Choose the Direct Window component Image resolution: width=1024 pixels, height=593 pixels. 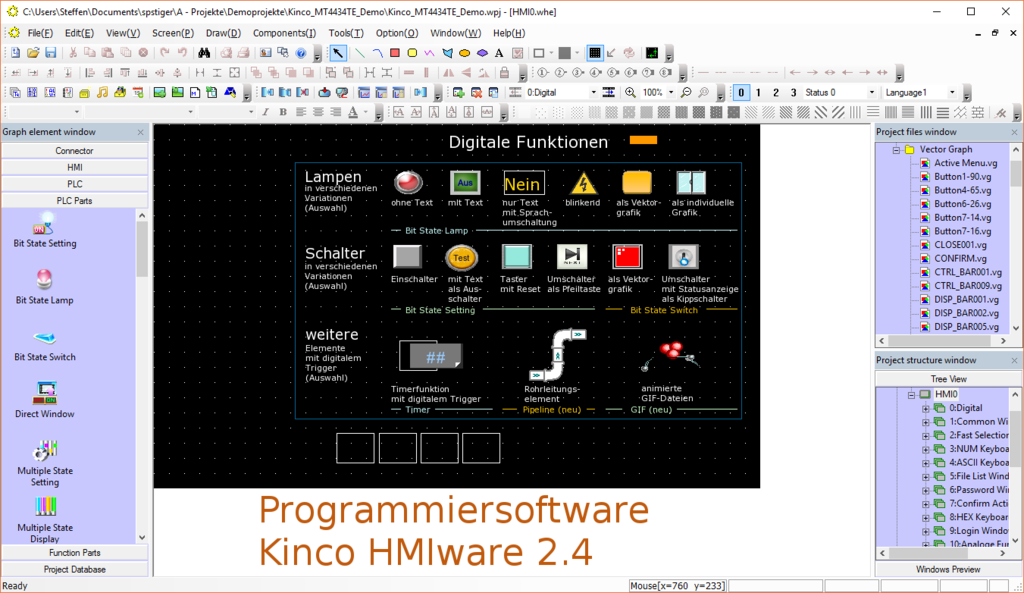coord(44,400)
